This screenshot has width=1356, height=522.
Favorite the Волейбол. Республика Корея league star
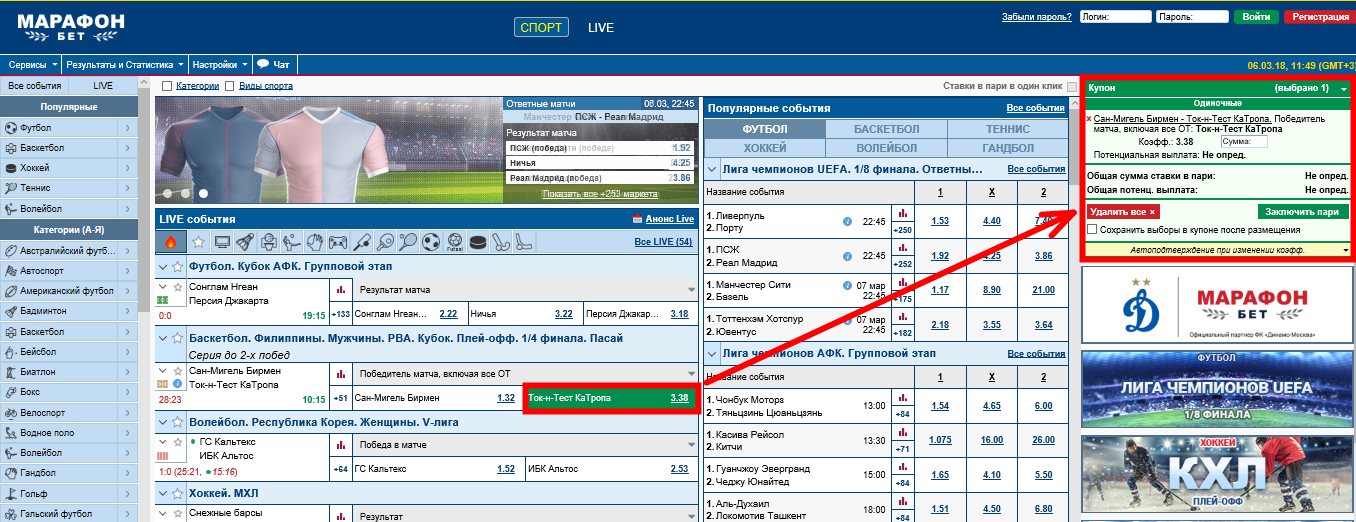tap(177, 422)
